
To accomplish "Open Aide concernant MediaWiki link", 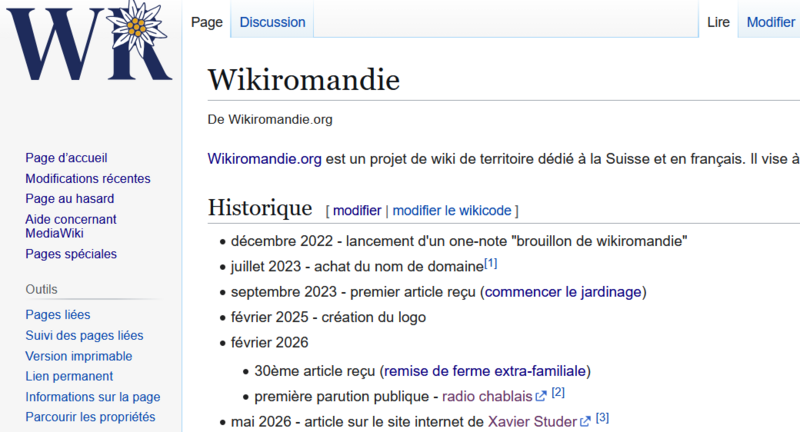I will pyautogui.click(x=71, y=226).
